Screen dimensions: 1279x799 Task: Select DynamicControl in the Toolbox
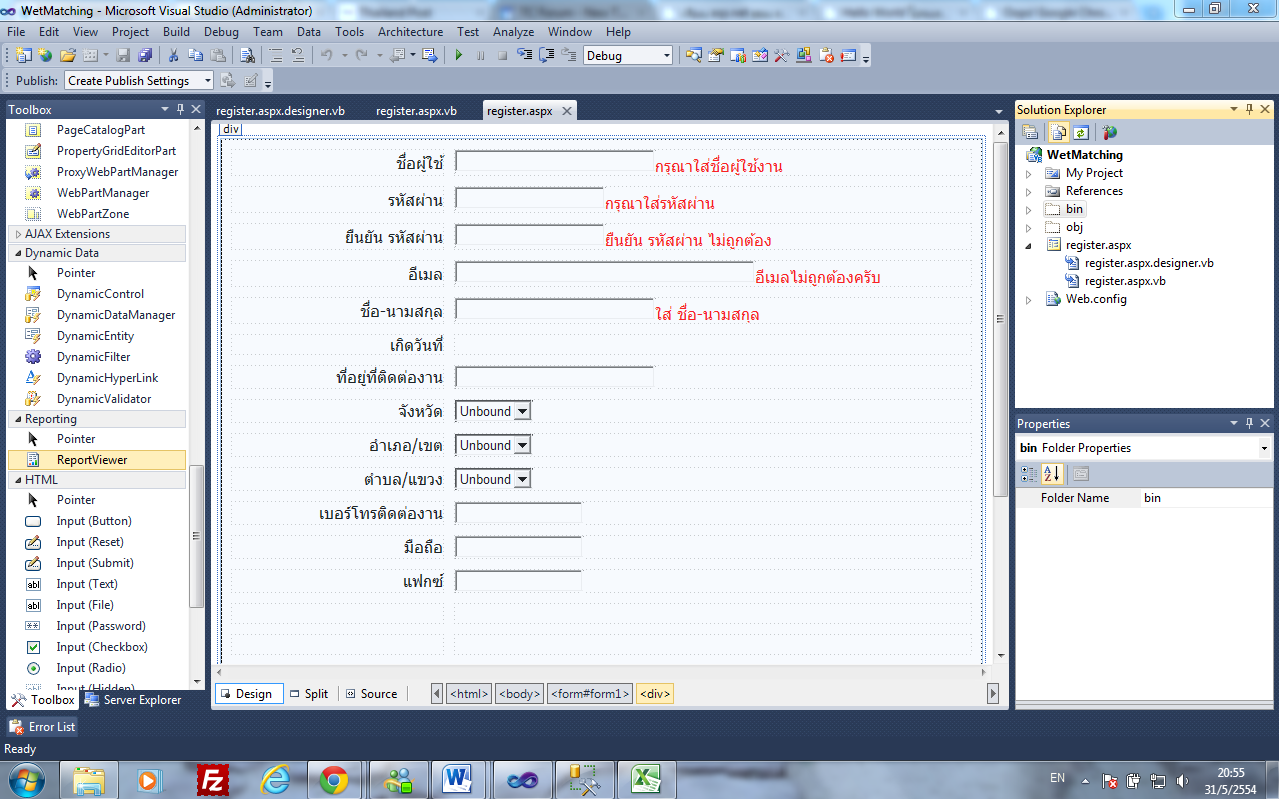[97, 294]
